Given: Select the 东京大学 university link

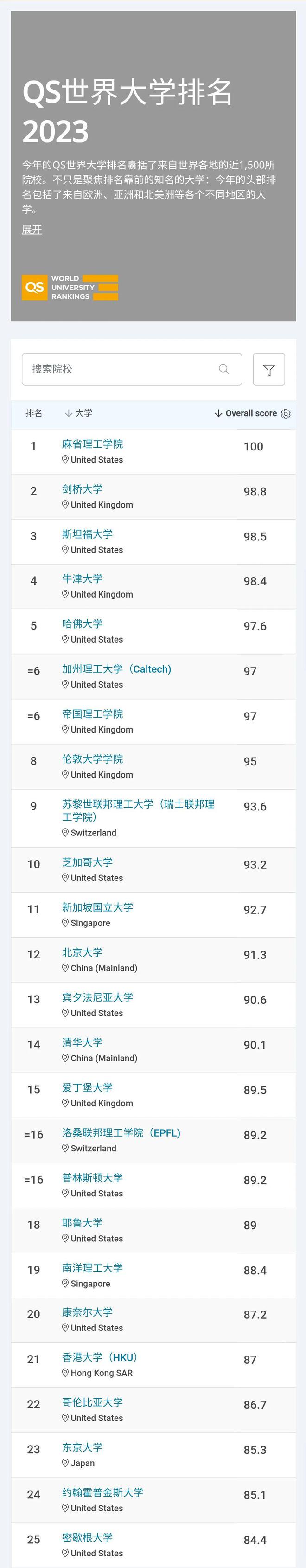Looking at the screenshot, I should coord(82,1447).
